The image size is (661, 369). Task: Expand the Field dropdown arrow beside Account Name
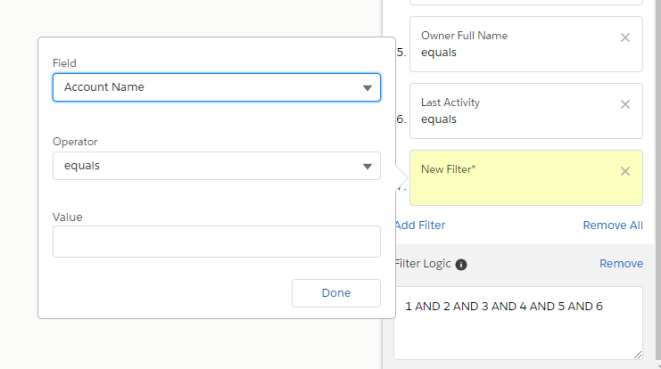[367, 88]
